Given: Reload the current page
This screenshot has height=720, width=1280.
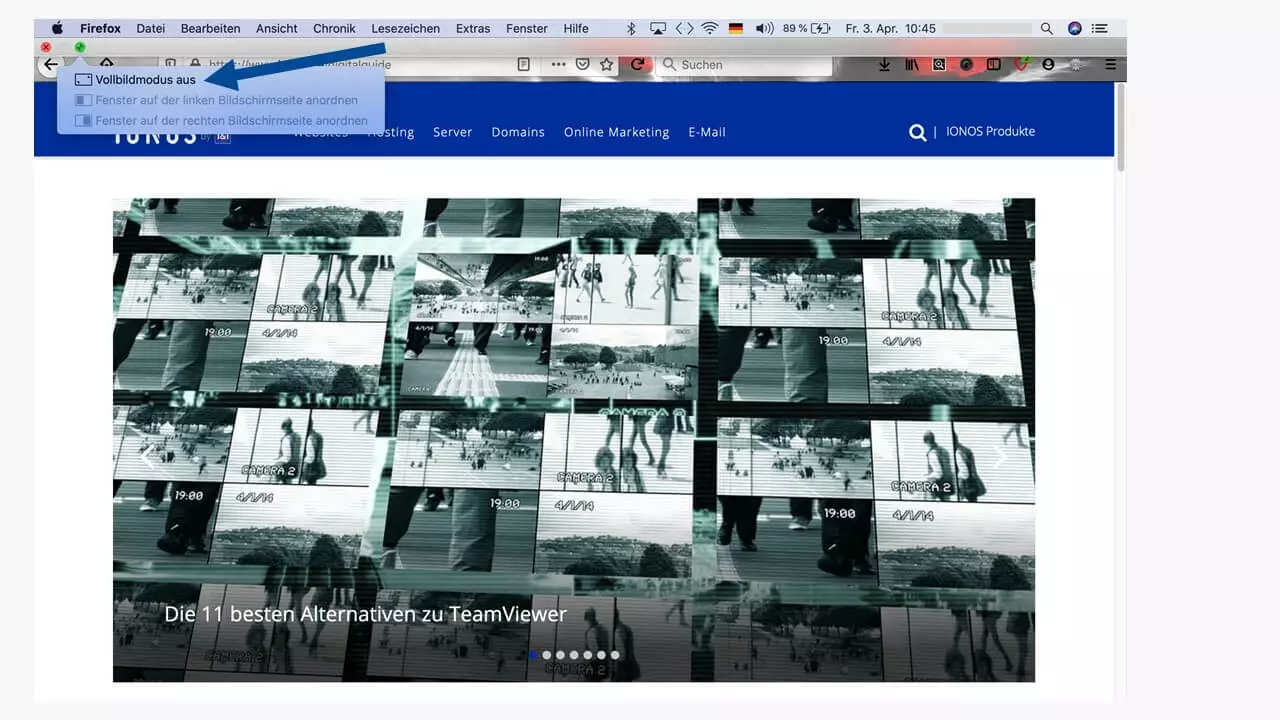Looking at the screenshot, I should pyautogui.click(x=637, y=65).
